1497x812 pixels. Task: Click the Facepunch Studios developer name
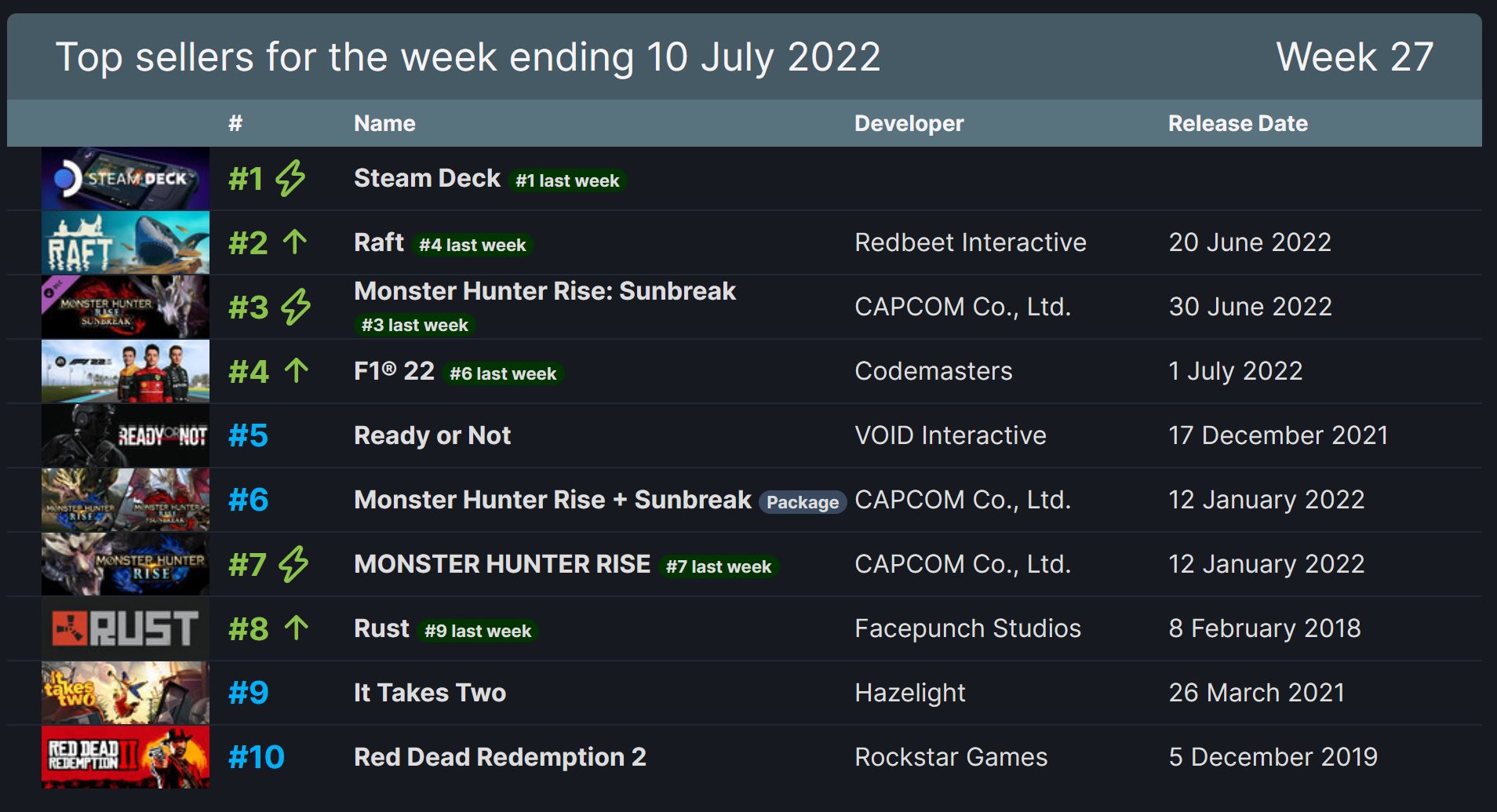(967, 628)
